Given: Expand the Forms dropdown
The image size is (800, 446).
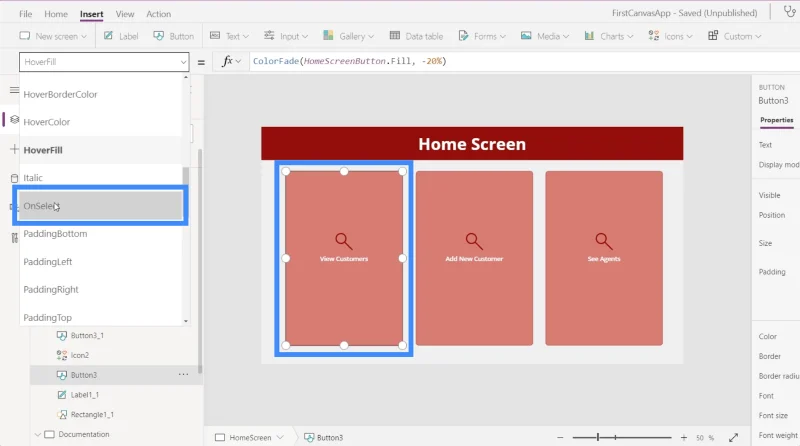Looking at the screenshot, I should tap(482, 36).
